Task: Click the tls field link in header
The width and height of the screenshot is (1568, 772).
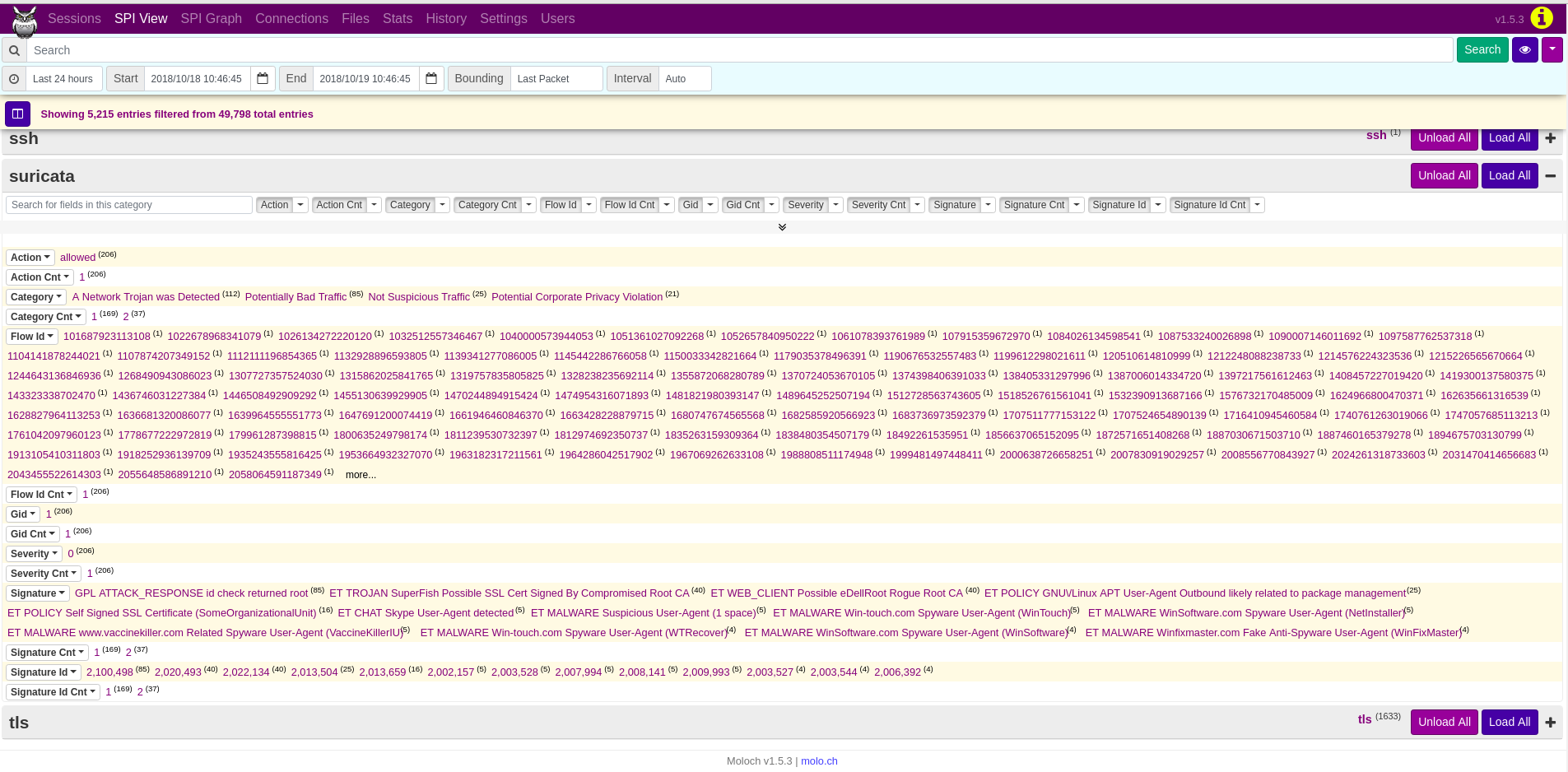Action: coord(1365,719)
